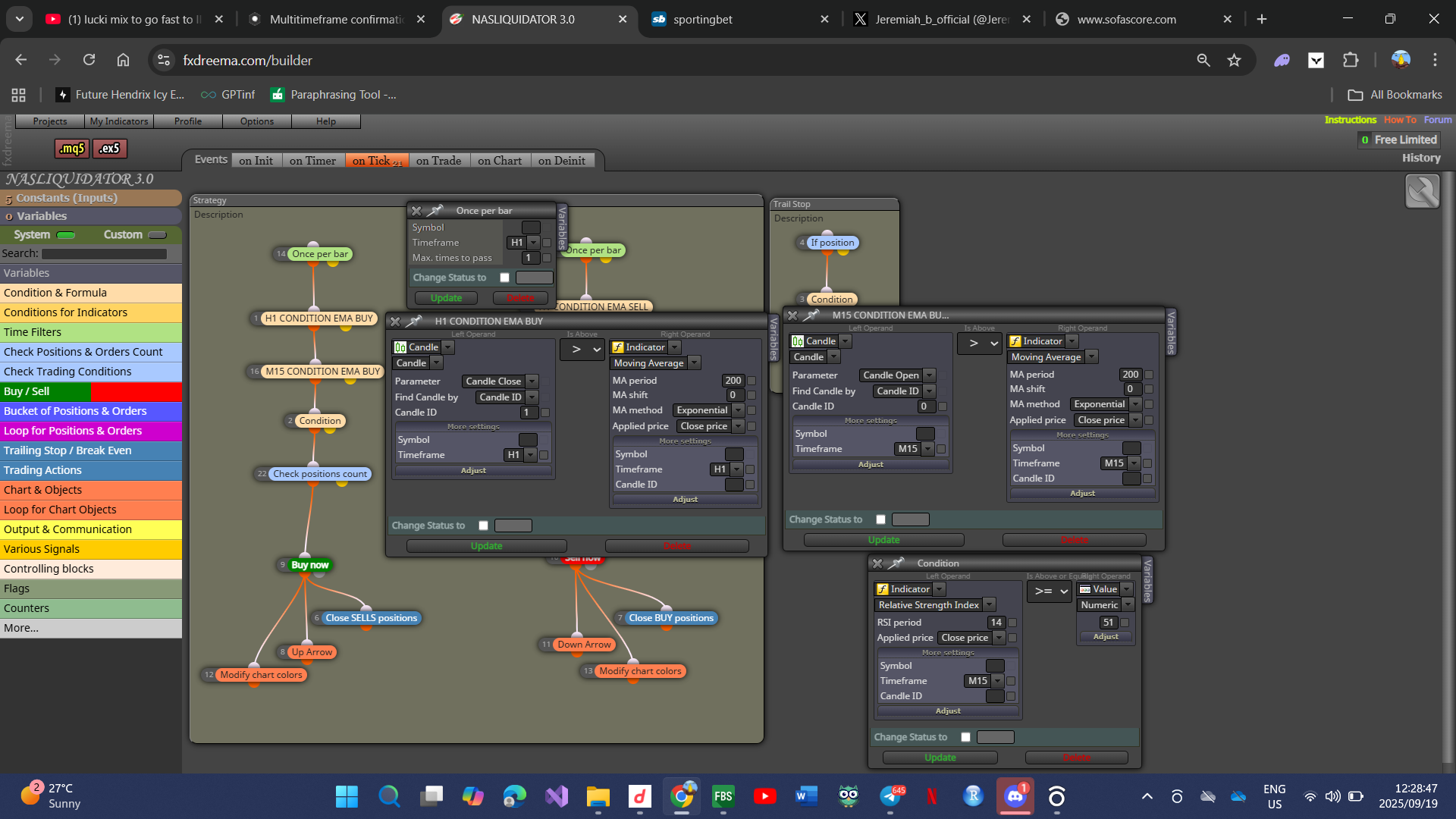Image resolution: width=1456 pixels, height=819 pixels.
Task: Open the >= comparison dropdown in Condition panel
Action: click(x=1050, y=591)
